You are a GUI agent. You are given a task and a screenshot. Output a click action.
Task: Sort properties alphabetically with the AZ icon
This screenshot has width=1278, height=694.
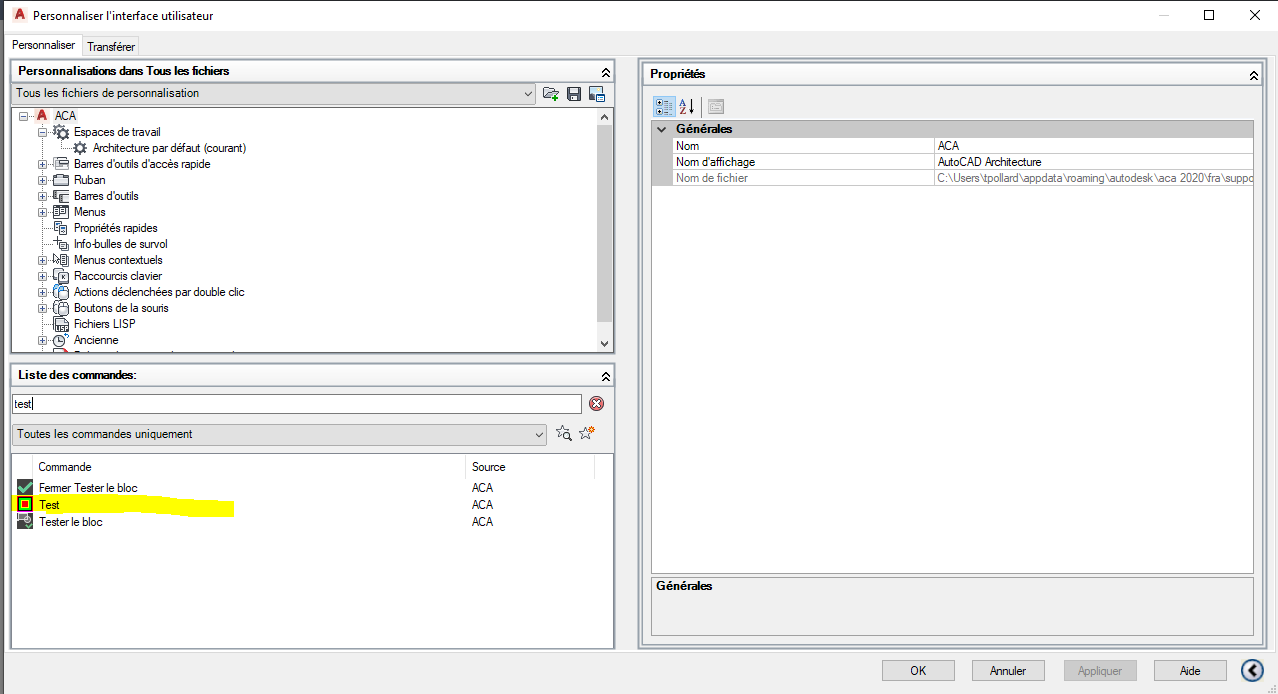point(687,106)
